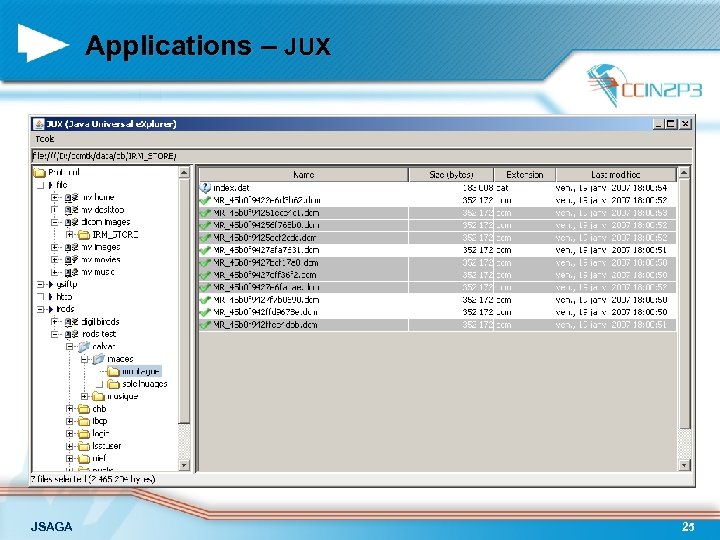720x540 pixels.
Task: Expand the my movies node
Action: tap(55, 259)
